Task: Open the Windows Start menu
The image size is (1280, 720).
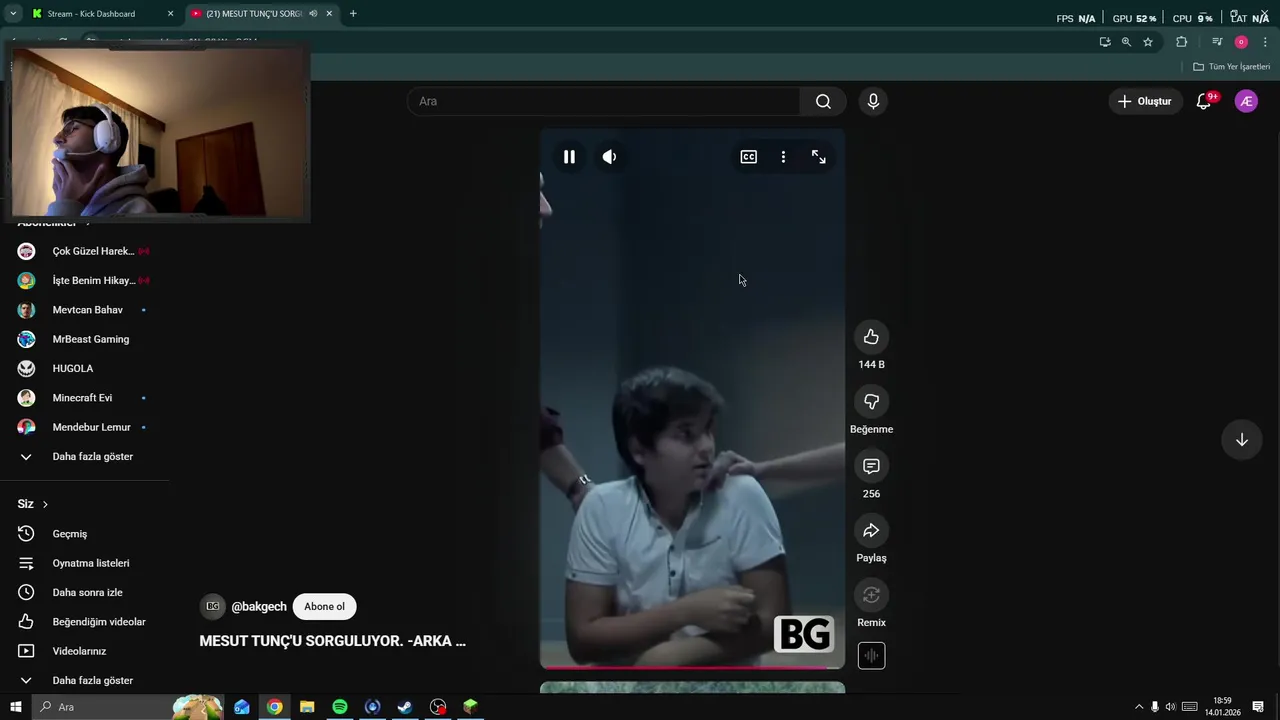Action: (15, 707)
